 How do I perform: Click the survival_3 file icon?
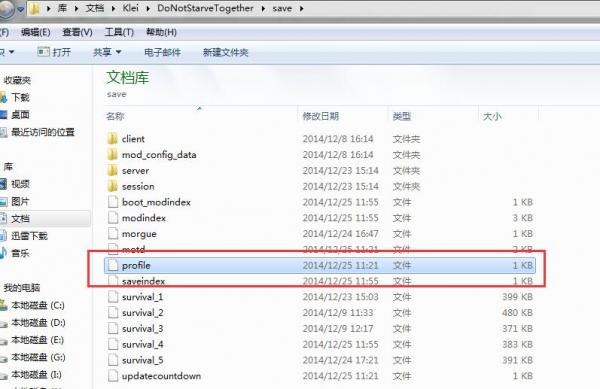(x=113, y=329)
